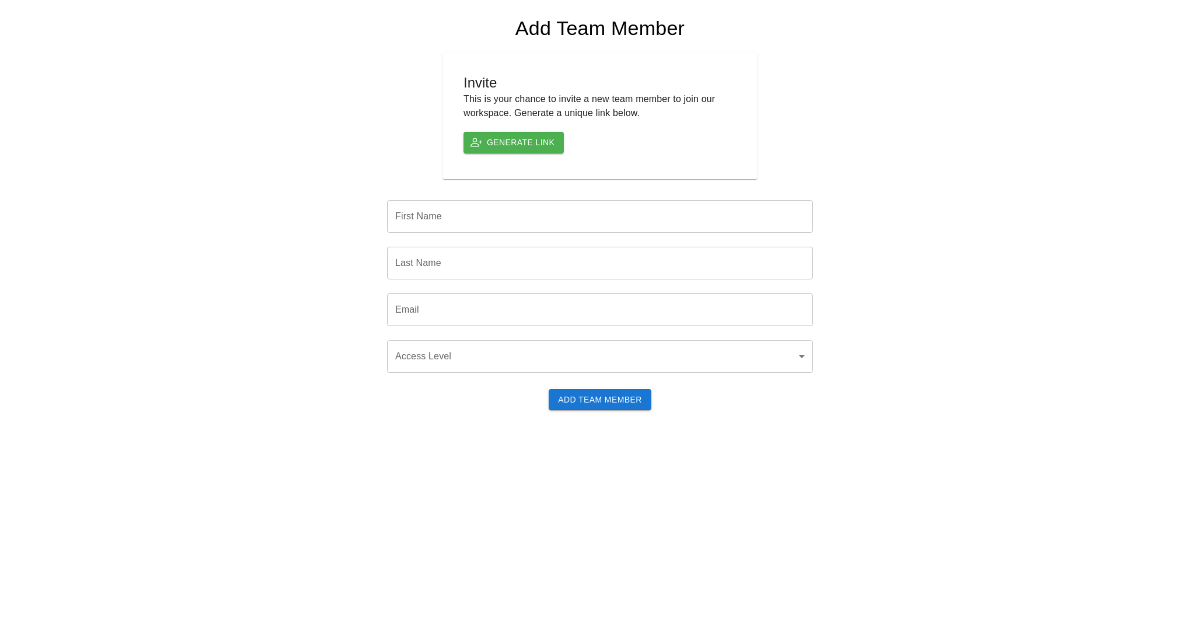
Task: Click the Access Level placeholder text
Action: pos(423,356)
